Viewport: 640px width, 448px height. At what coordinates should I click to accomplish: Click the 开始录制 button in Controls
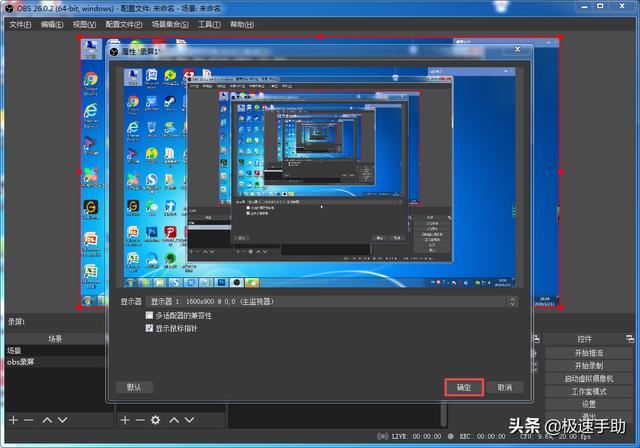(588, 365)
